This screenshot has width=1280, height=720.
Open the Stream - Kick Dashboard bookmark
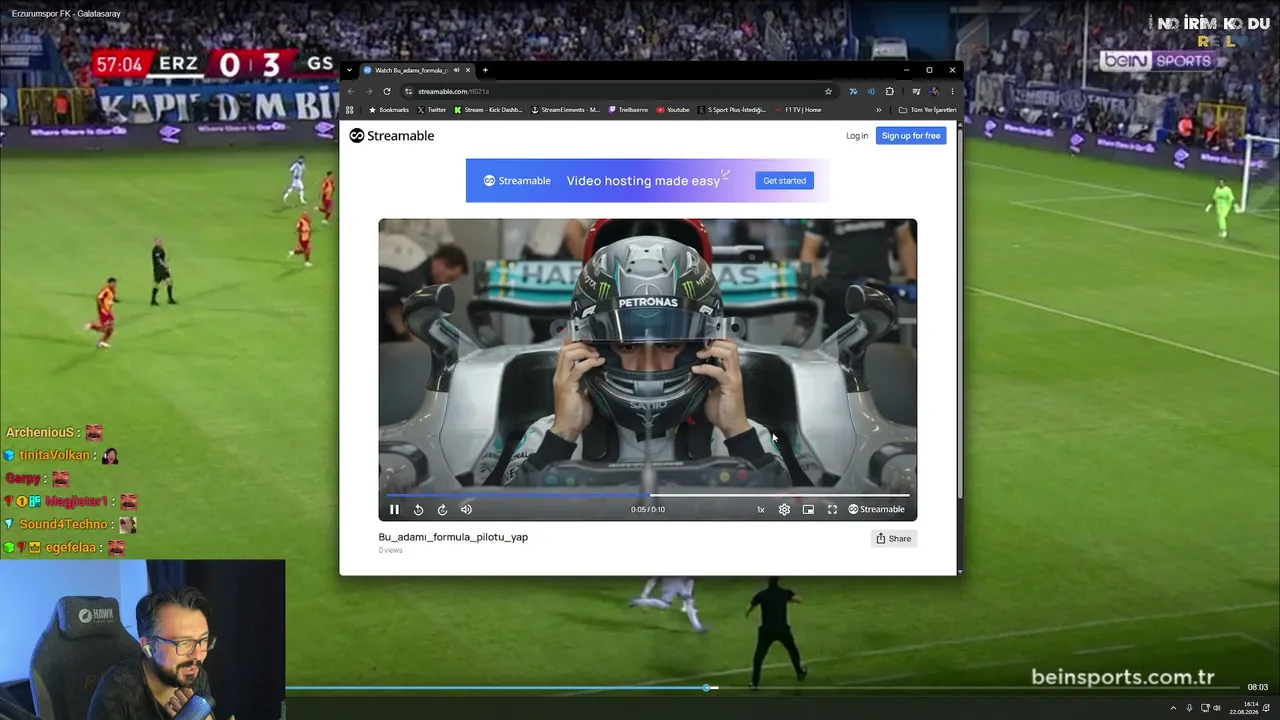click(x=488, y=110)
